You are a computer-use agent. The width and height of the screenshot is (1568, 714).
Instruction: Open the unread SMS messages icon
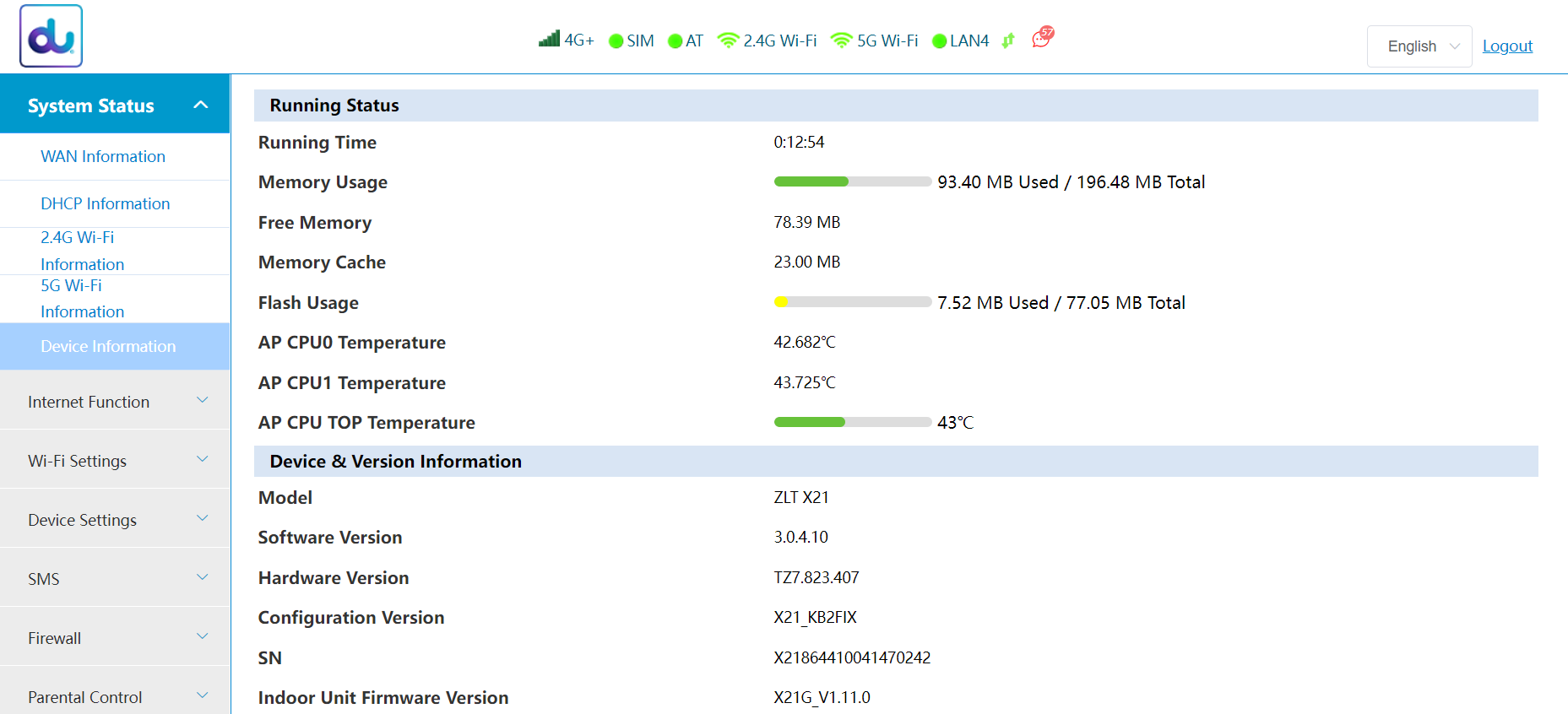coord(1042,38)
